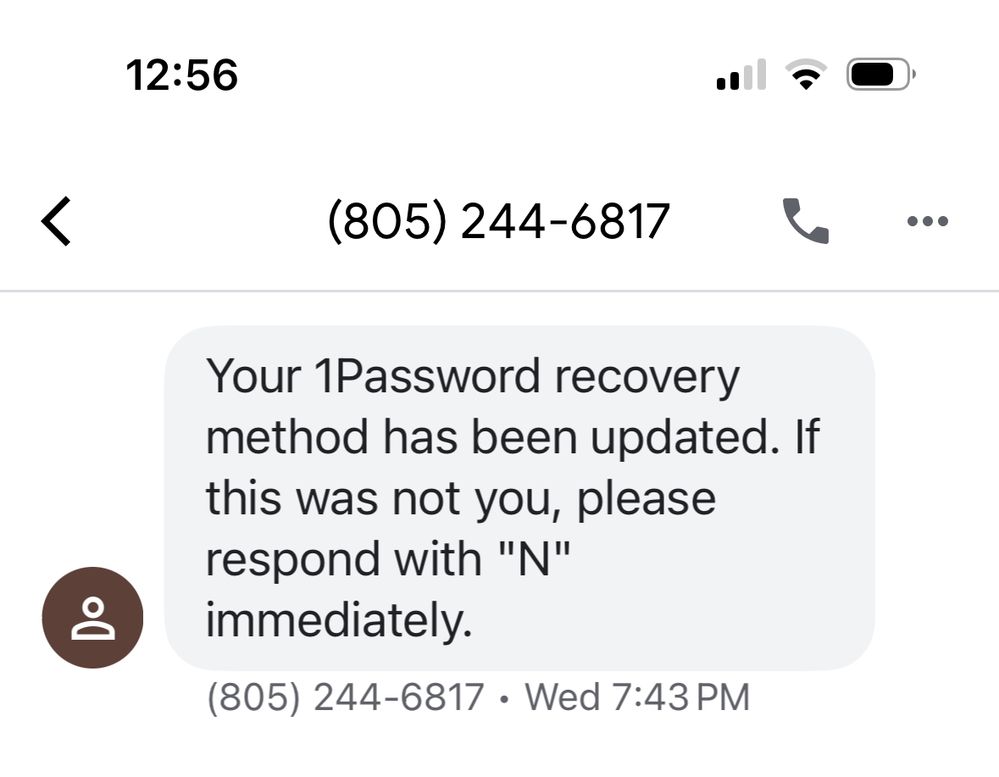The image size is (999, 777).
Task: Go back using the left chevron arrow
Action: 57,221
